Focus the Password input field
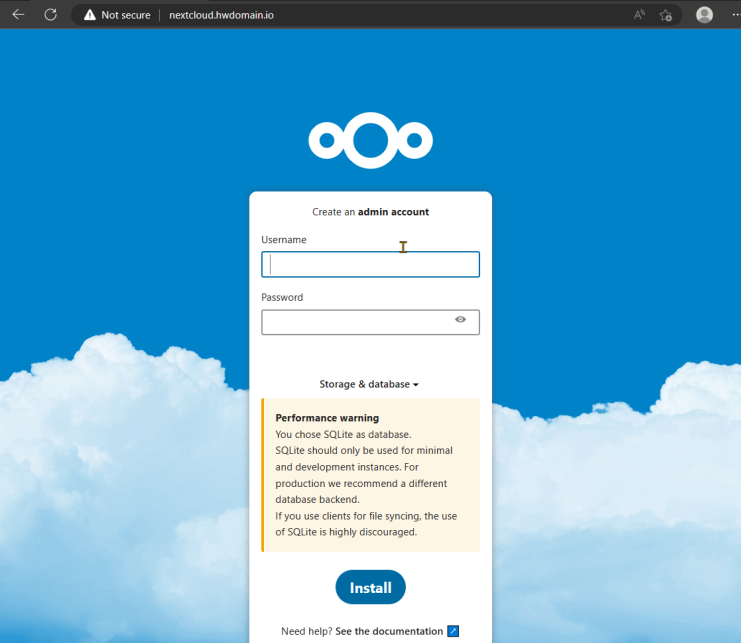741x643 pixels. click(x=370, y=322)
